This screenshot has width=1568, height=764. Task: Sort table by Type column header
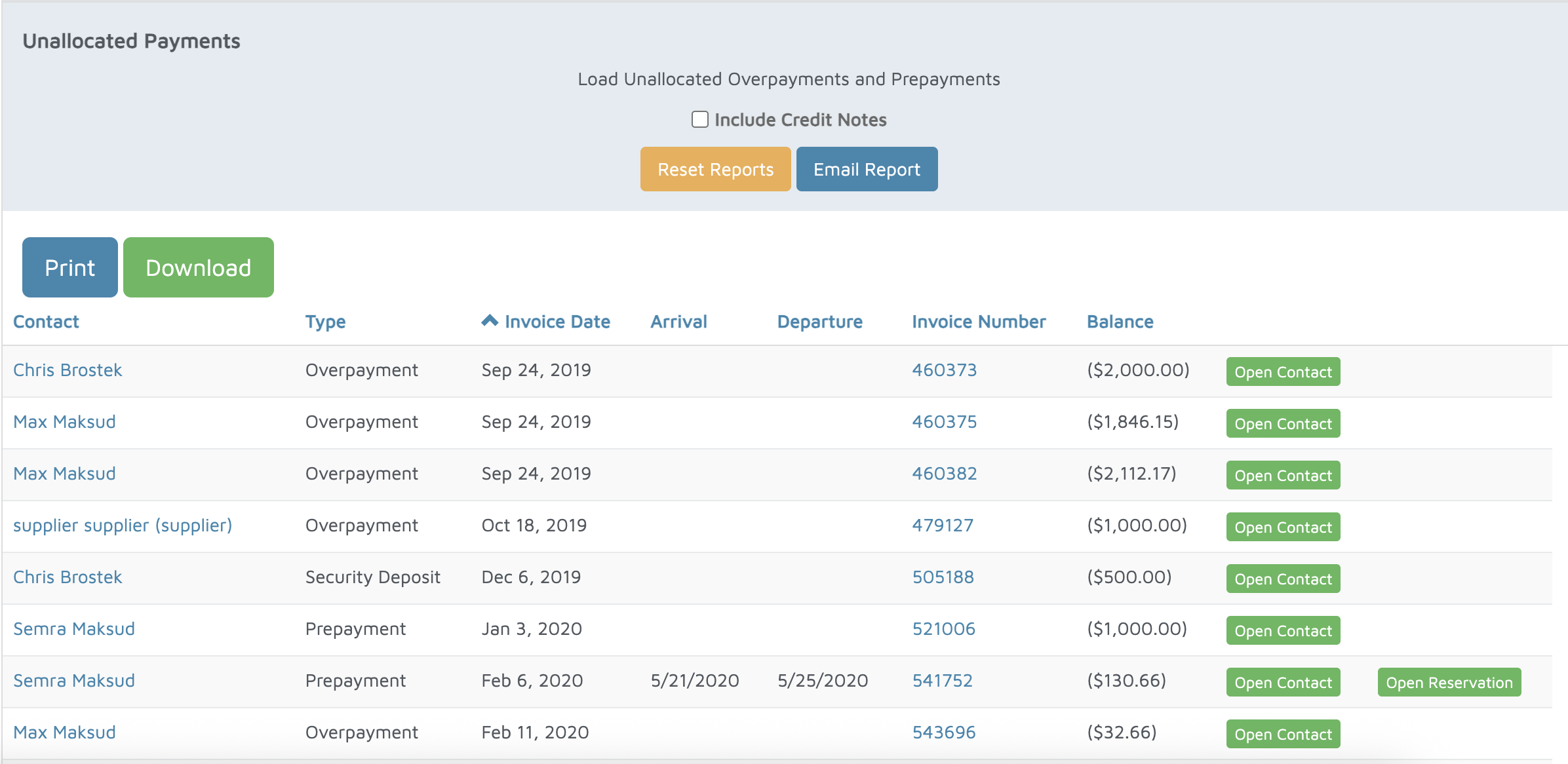point(325,322)
